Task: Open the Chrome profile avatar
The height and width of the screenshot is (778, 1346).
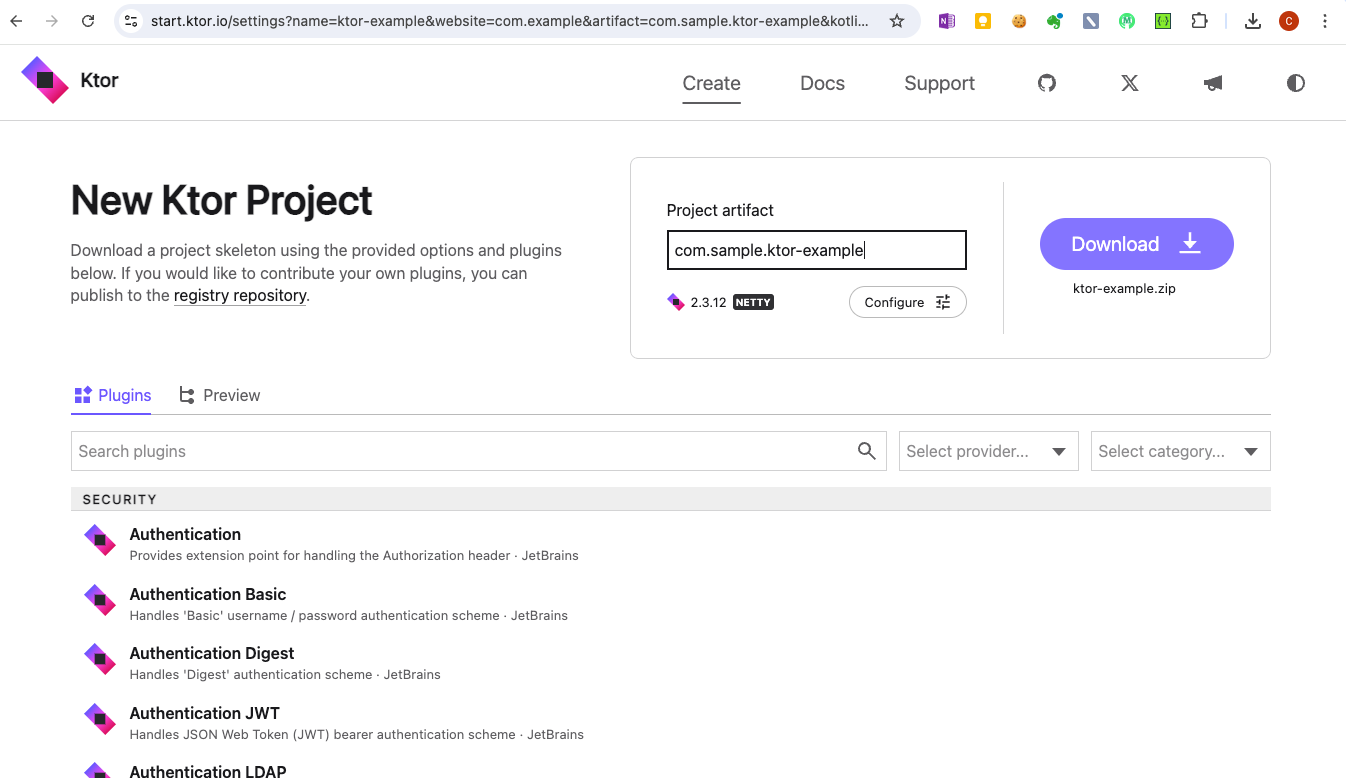Action: pos(1289,21)
